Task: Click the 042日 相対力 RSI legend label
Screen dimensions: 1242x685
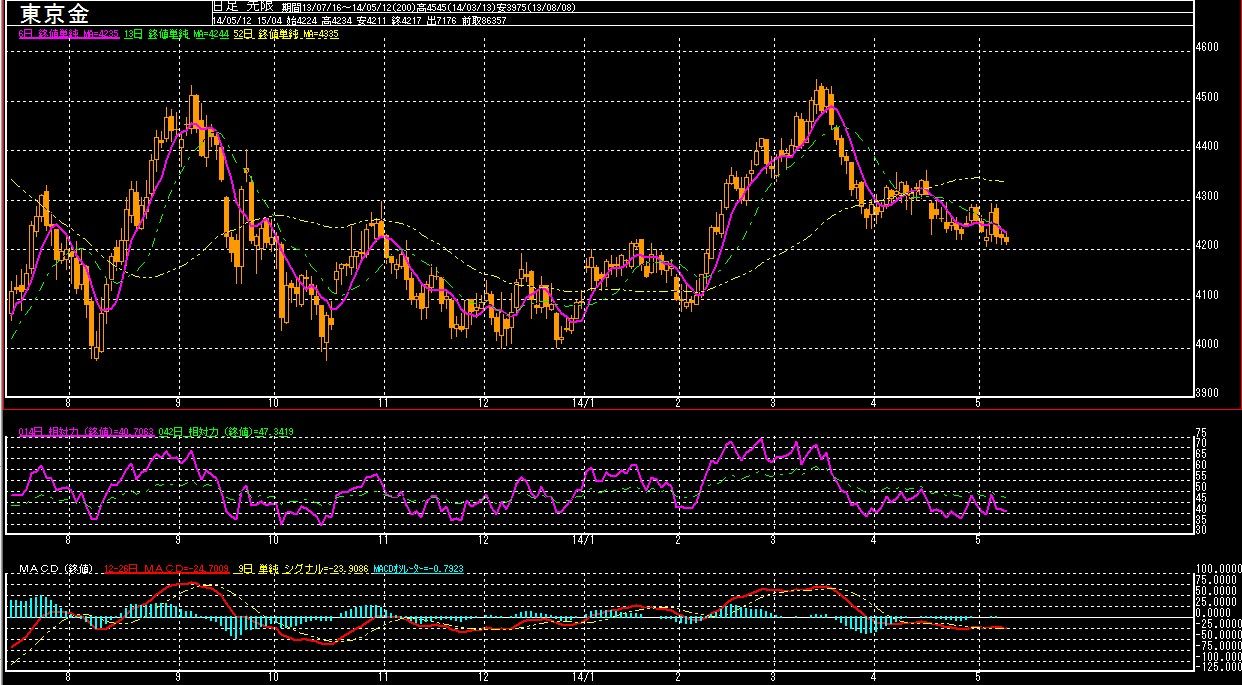Action: (226, 431)
